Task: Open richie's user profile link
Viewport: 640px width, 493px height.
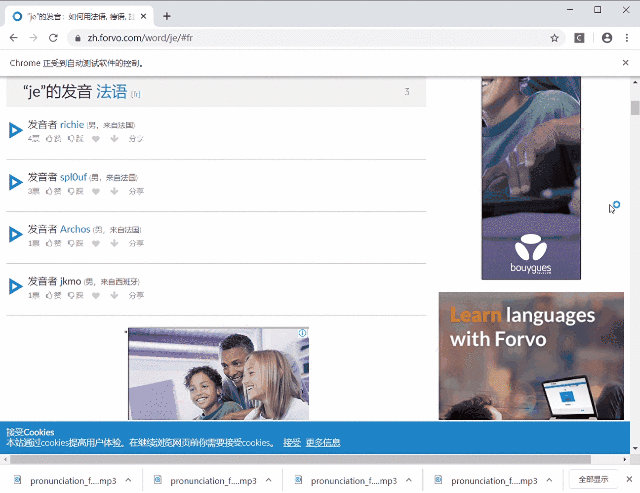Action: 72,124
